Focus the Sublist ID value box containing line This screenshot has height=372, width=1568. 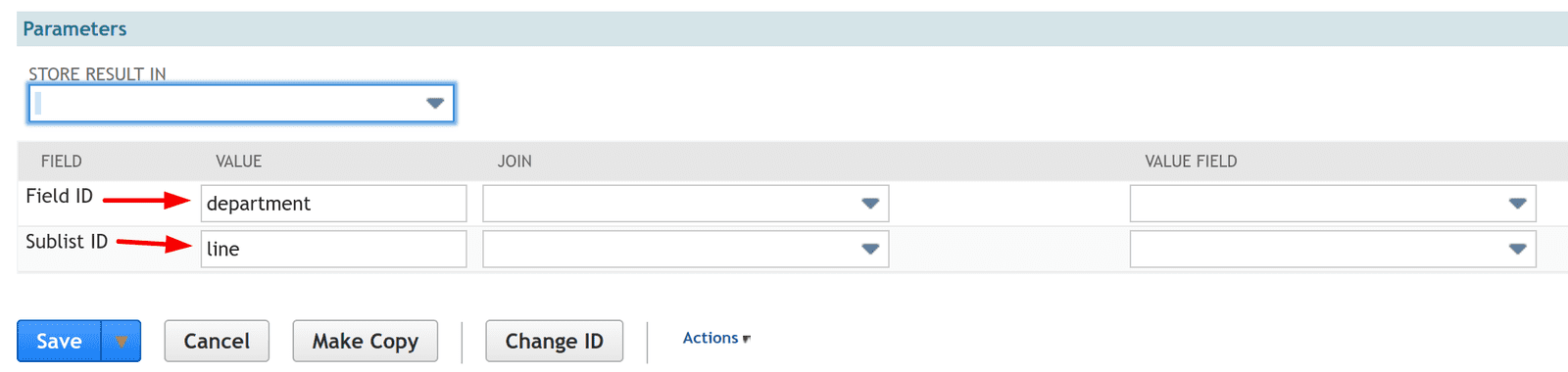pyautogui.click(x=334, y=249)
